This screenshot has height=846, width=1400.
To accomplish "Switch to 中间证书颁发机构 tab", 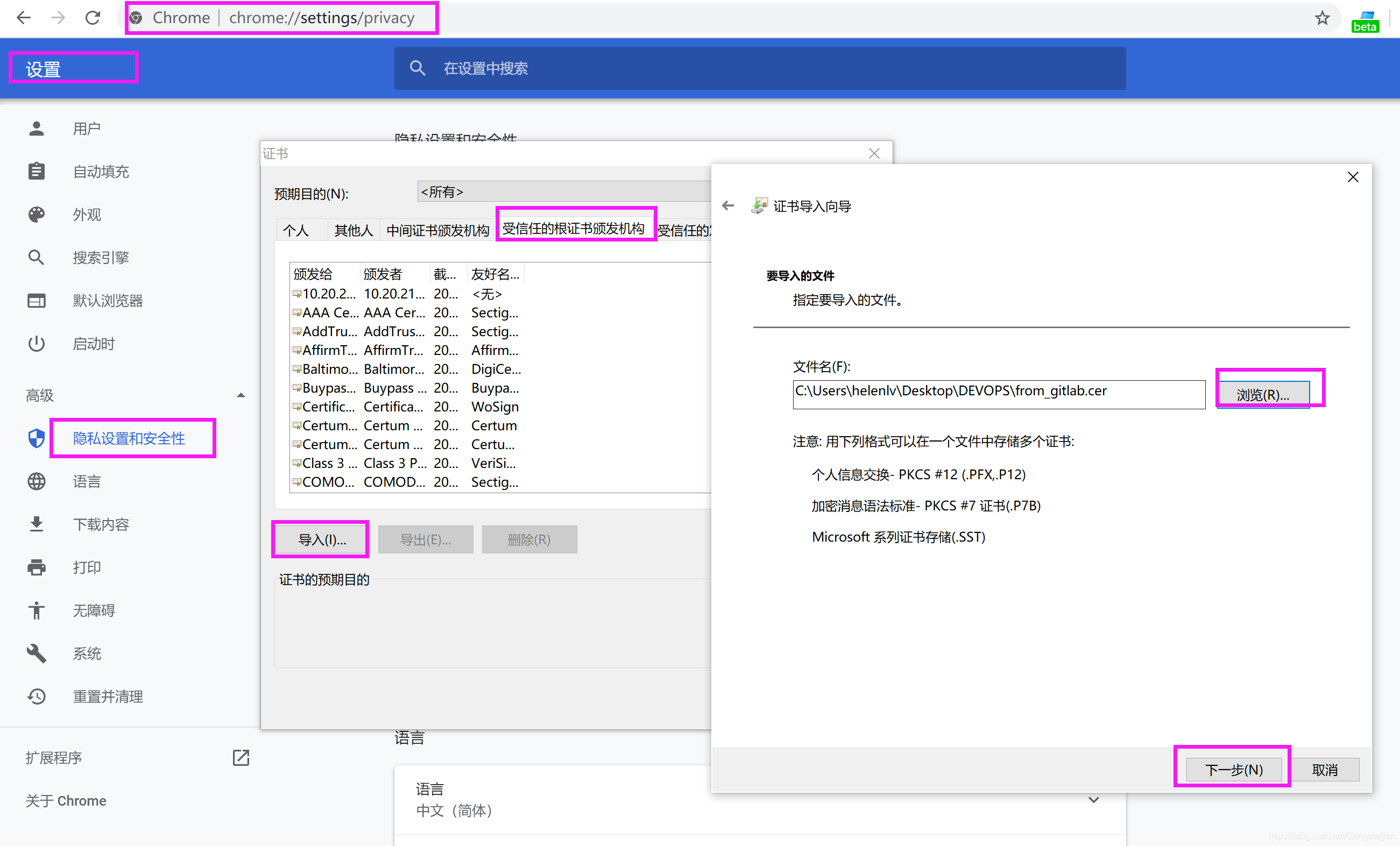I will pos(437,230).
